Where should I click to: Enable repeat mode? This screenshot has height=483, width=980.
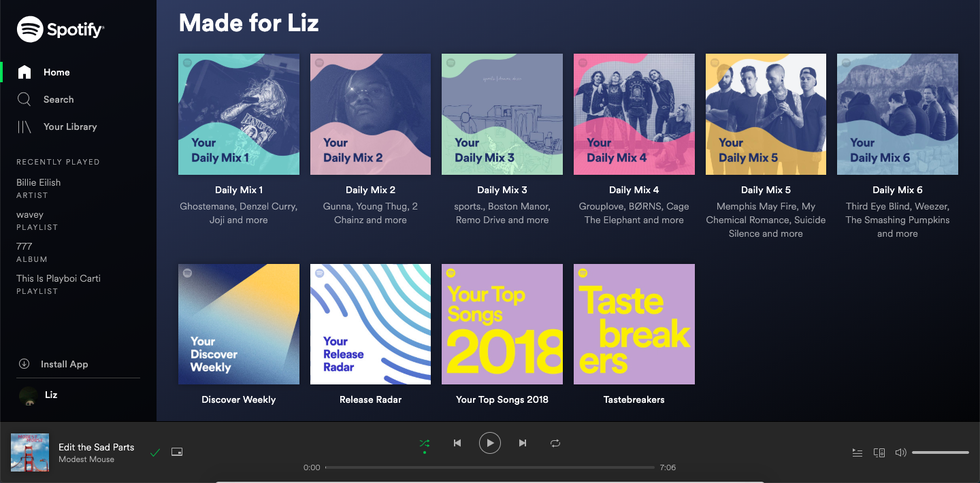(555, 443)
